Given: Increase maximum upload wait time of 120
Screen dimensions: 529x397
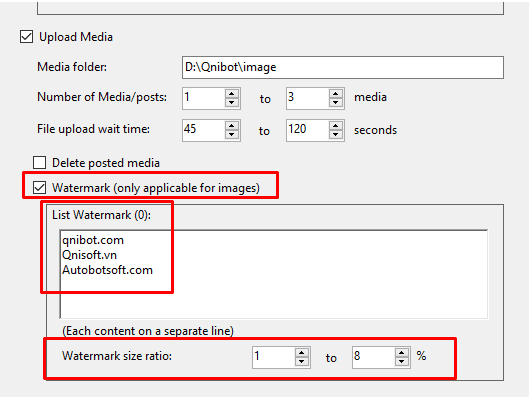Looking at the screenshot, I should 336,126.
